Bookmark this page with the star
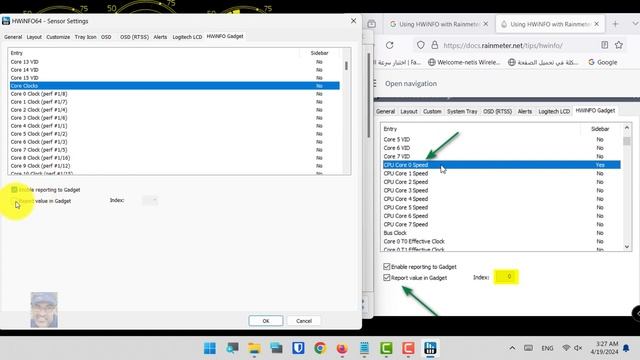 [619, 45]
